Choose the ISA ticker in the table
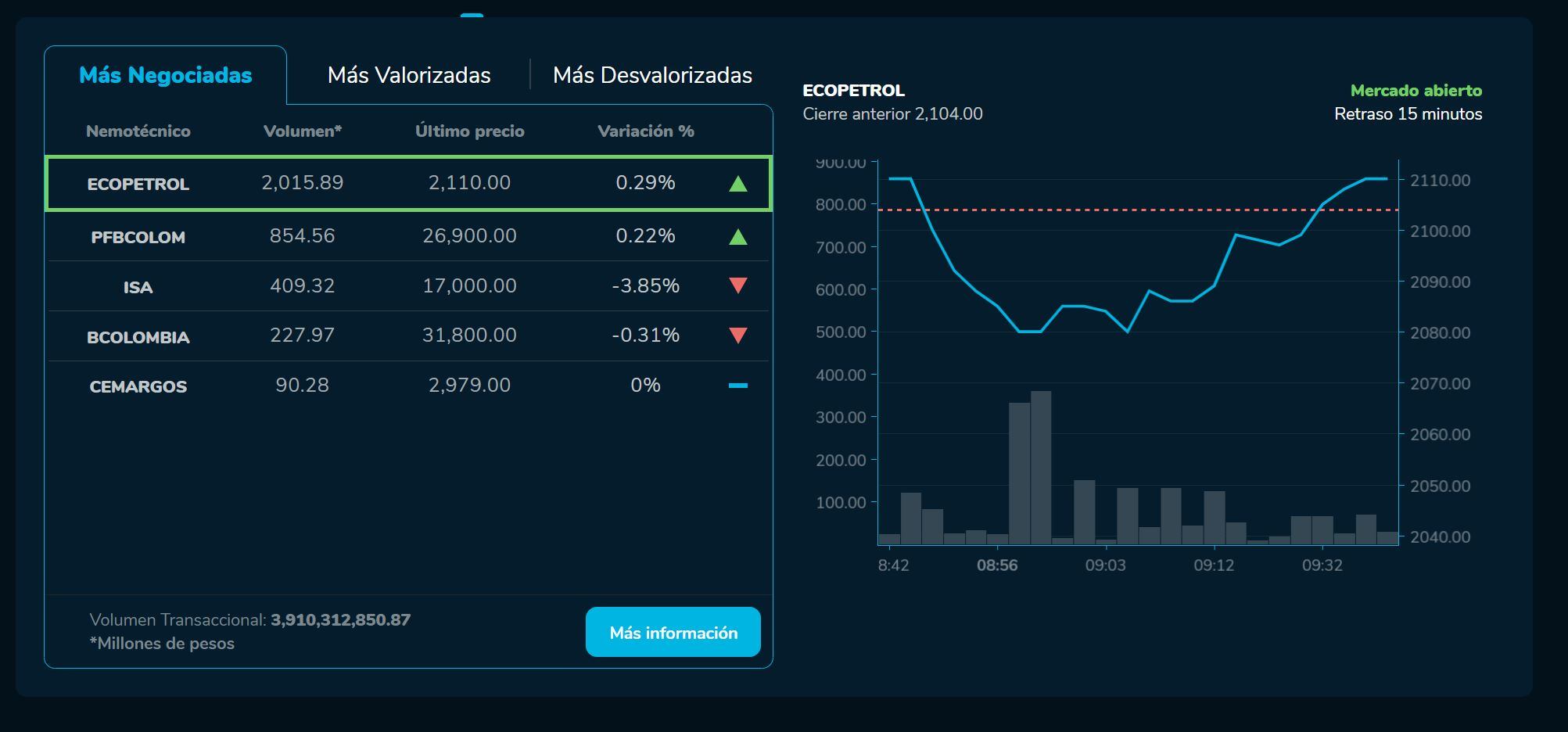Image resolution: width=1568 pixels, height=732 pixels. coord(138,287)
